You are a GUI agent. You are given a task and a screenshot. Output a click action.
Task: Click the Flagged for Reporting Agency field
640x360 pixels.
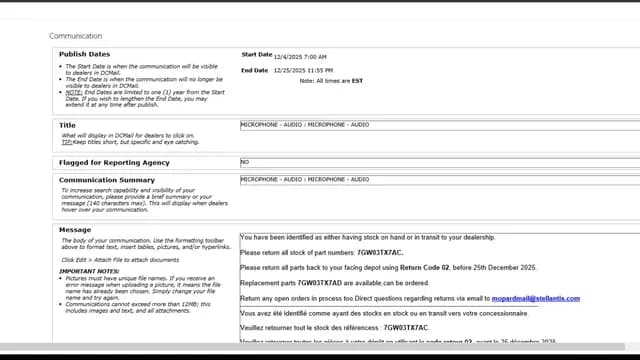tap(440, 162)
